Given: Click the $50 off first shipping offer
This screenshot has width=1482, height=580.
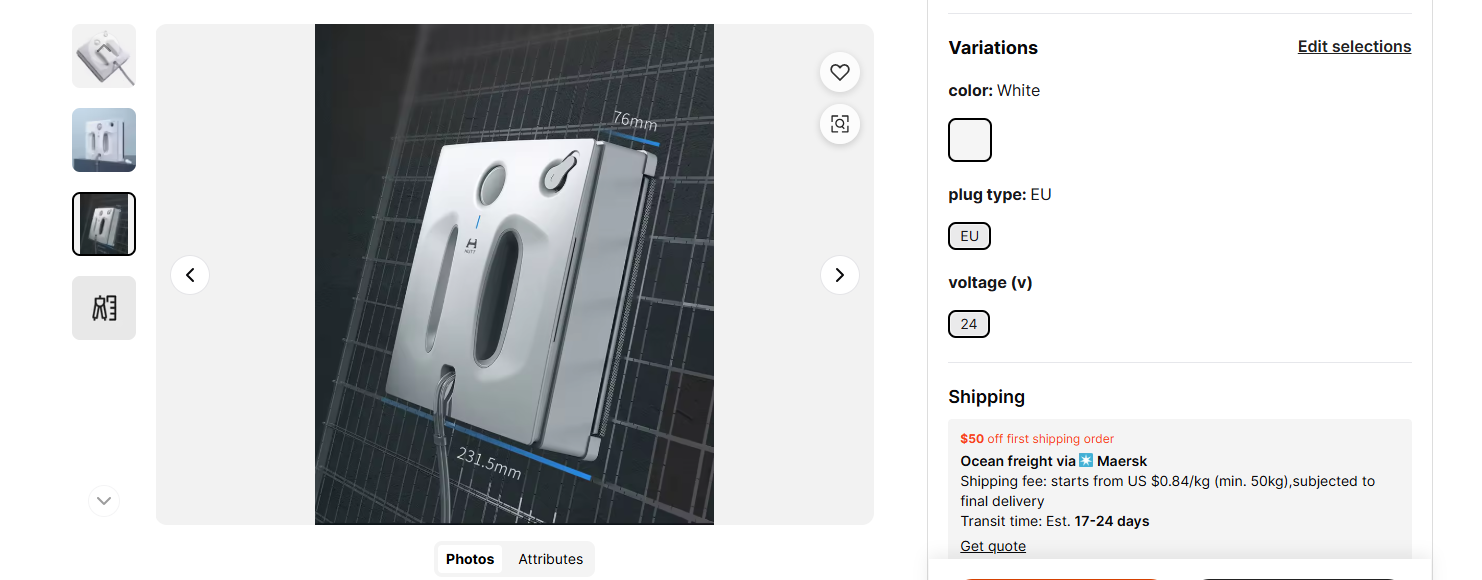Looking at the screenshot, I should 1036,438.
